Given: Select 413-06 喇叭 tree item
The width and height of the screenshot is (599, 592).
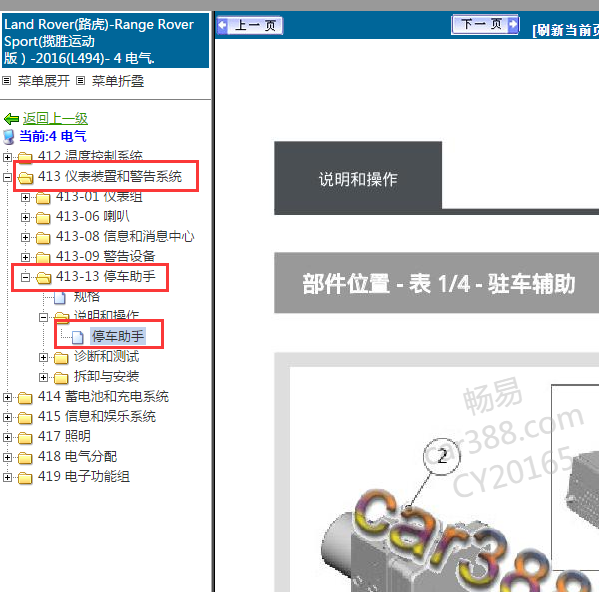Looking at the screenshot, I should coord(93,217).
